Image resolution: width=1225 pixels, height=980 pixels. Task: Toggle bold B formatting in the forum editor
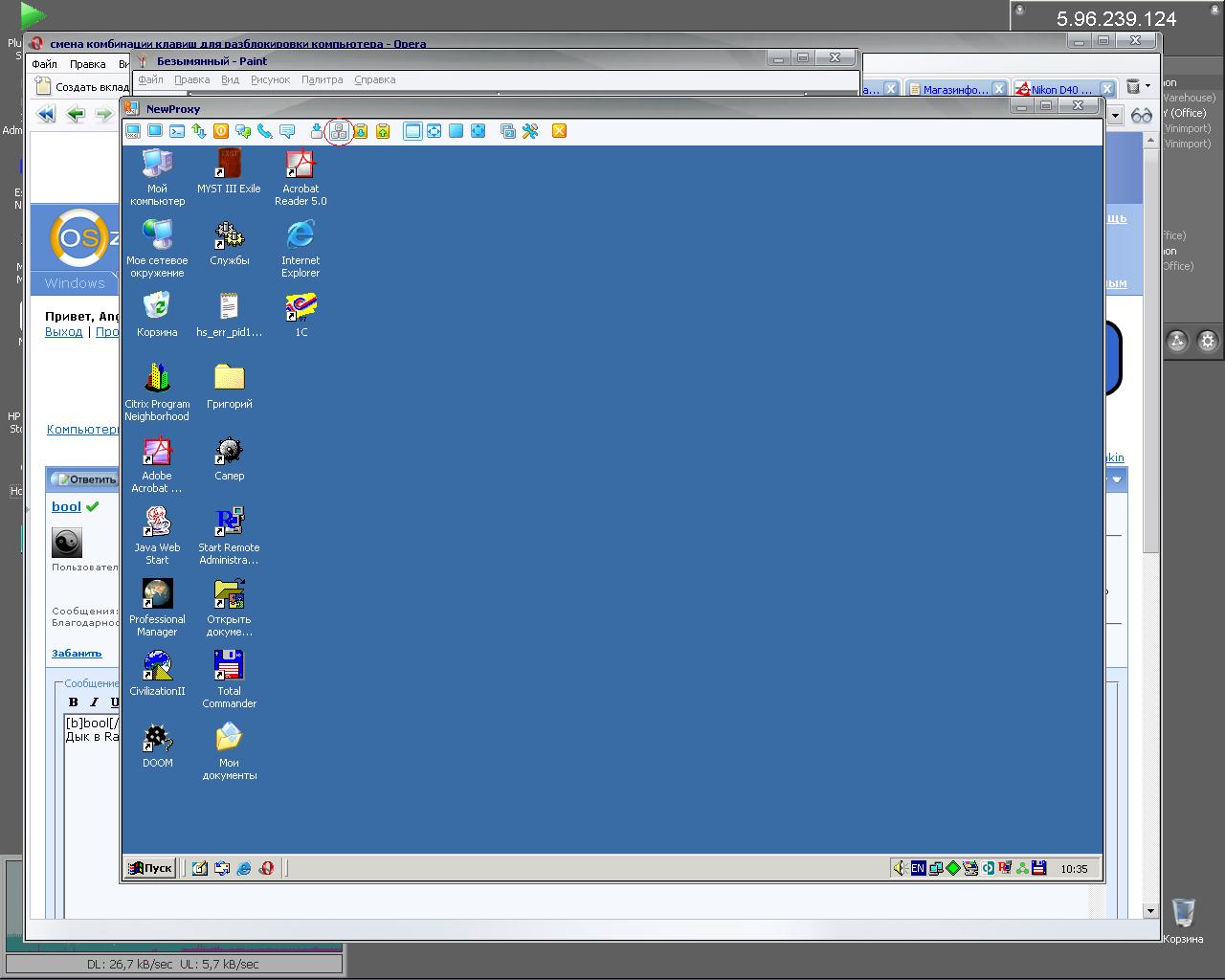(x=74, y=702)
